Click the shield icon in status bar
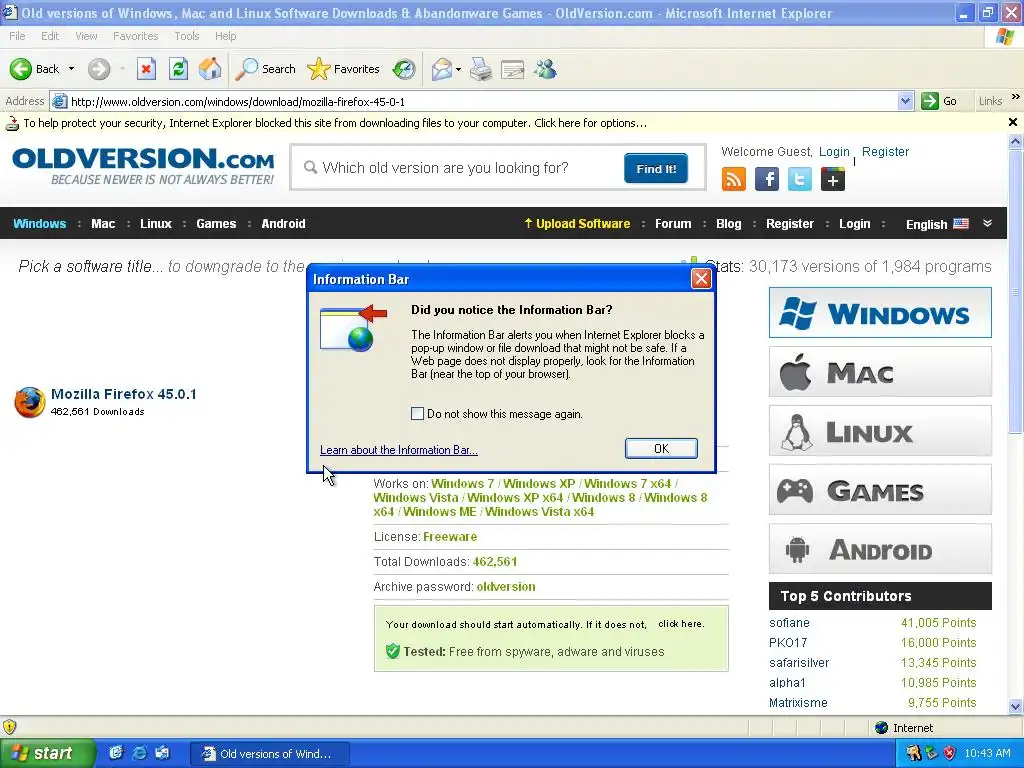The height and width of the screenshot is (768, 1024). point(10,727)
